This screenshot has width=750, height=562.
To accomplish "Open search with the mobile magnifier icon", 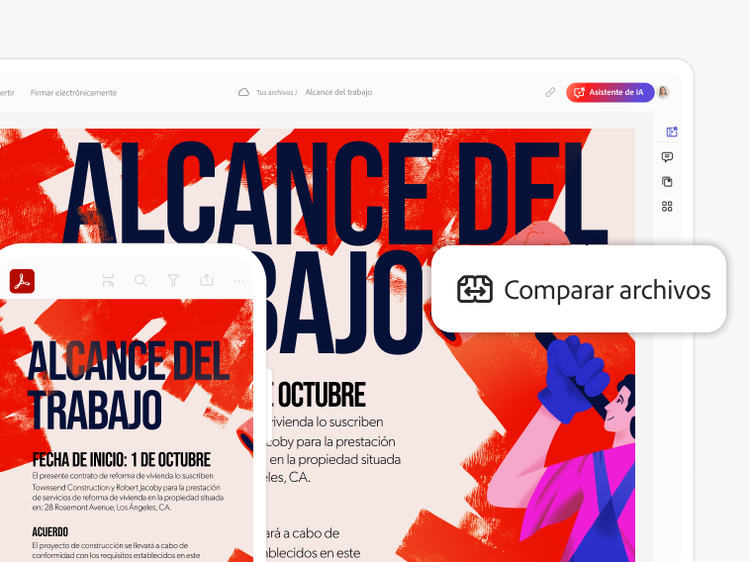I will coord(141,280).
